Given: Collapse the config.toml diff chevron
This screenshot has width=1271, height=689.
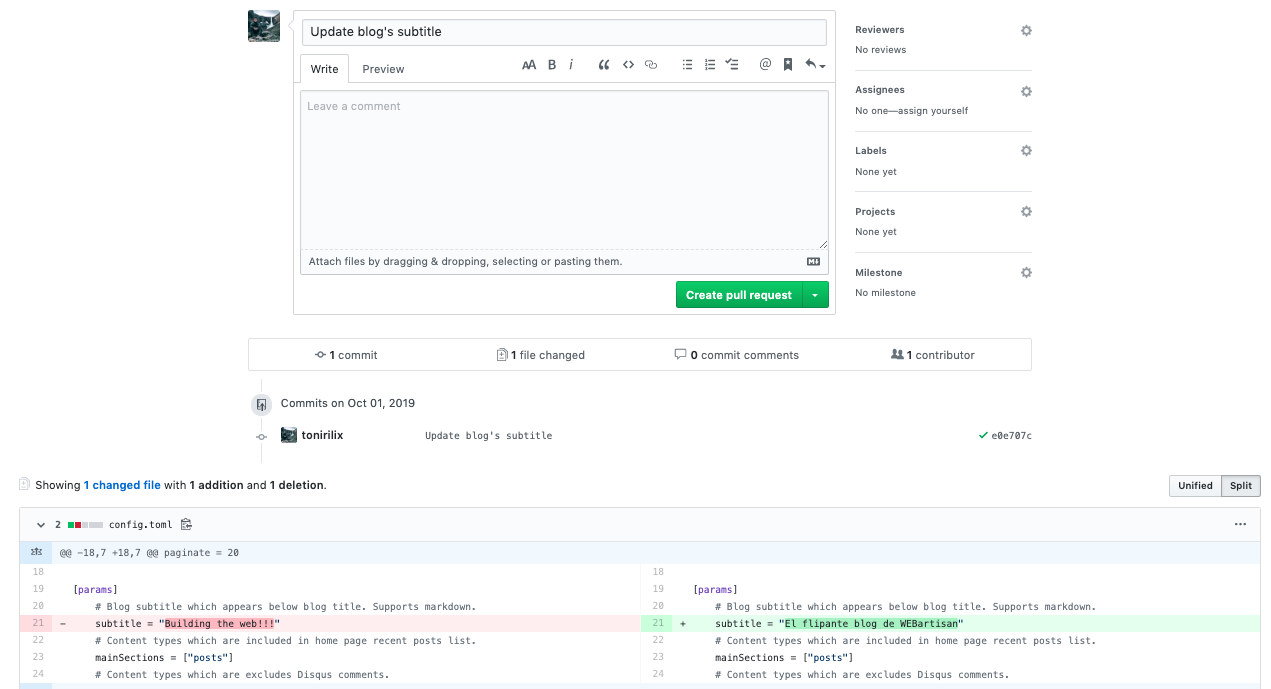Looking at the screenshot, I should [41, 524].
